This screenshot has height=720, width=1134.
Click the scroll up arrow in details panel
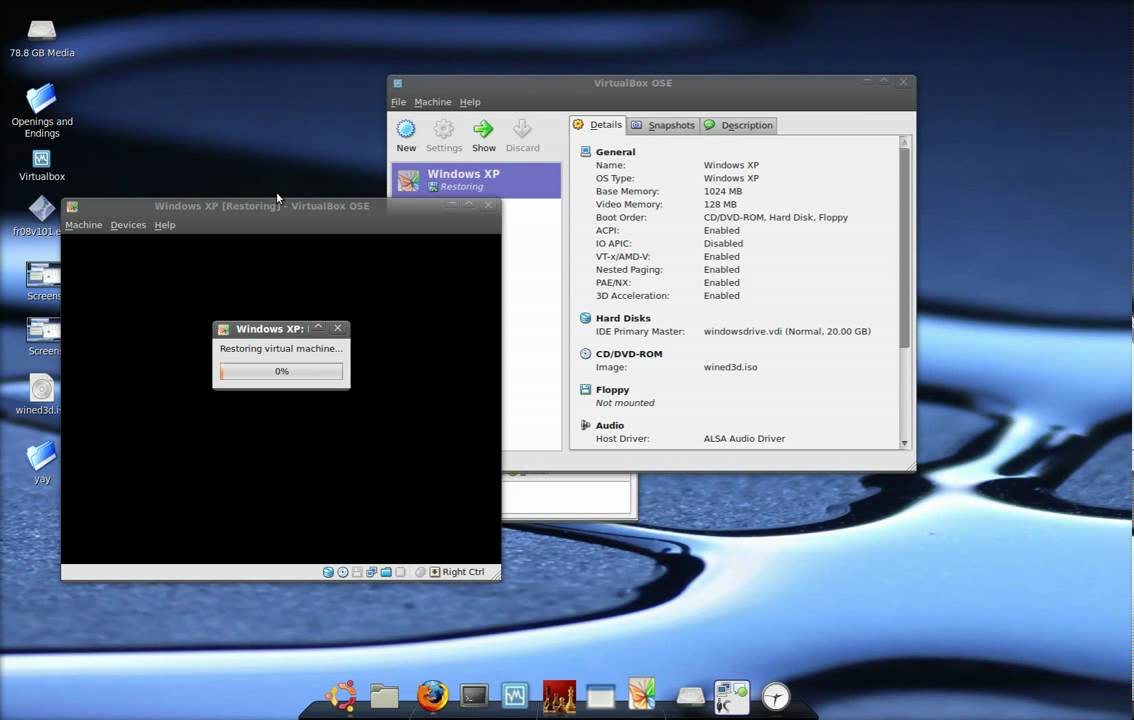[x=904, y=142]
